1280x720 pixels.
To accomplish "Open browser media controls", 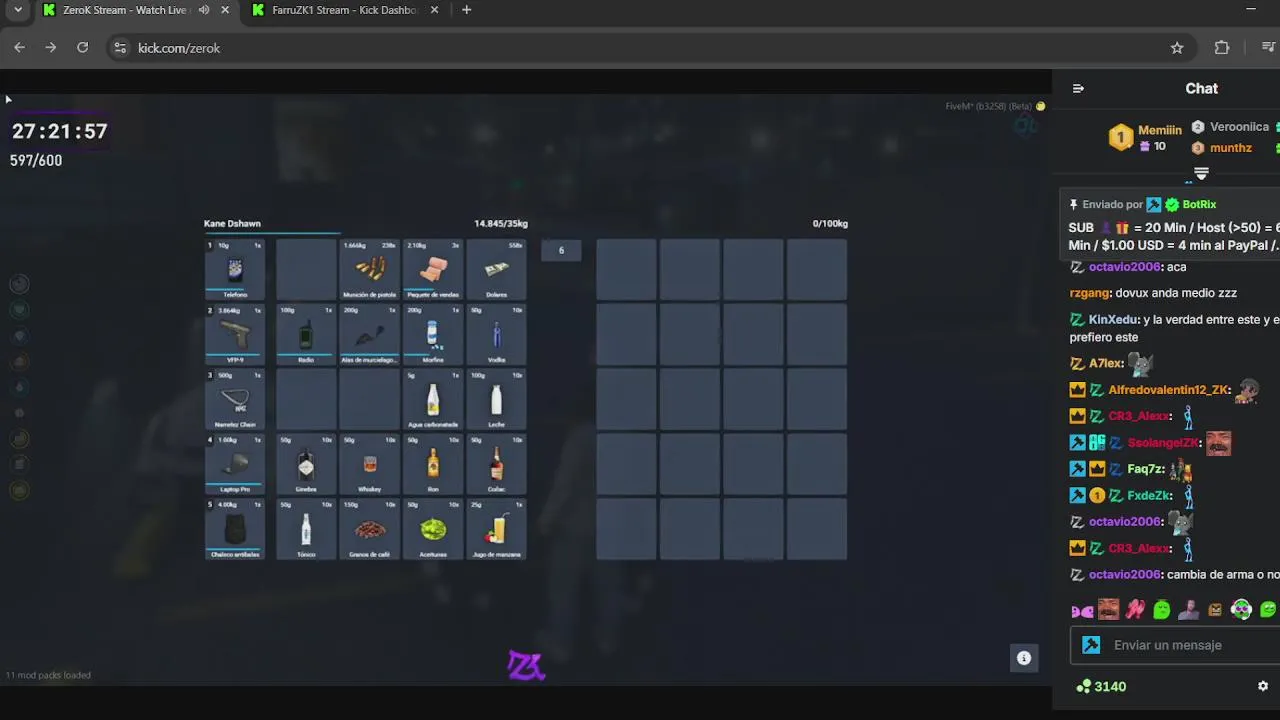I will coord(1268,48).
